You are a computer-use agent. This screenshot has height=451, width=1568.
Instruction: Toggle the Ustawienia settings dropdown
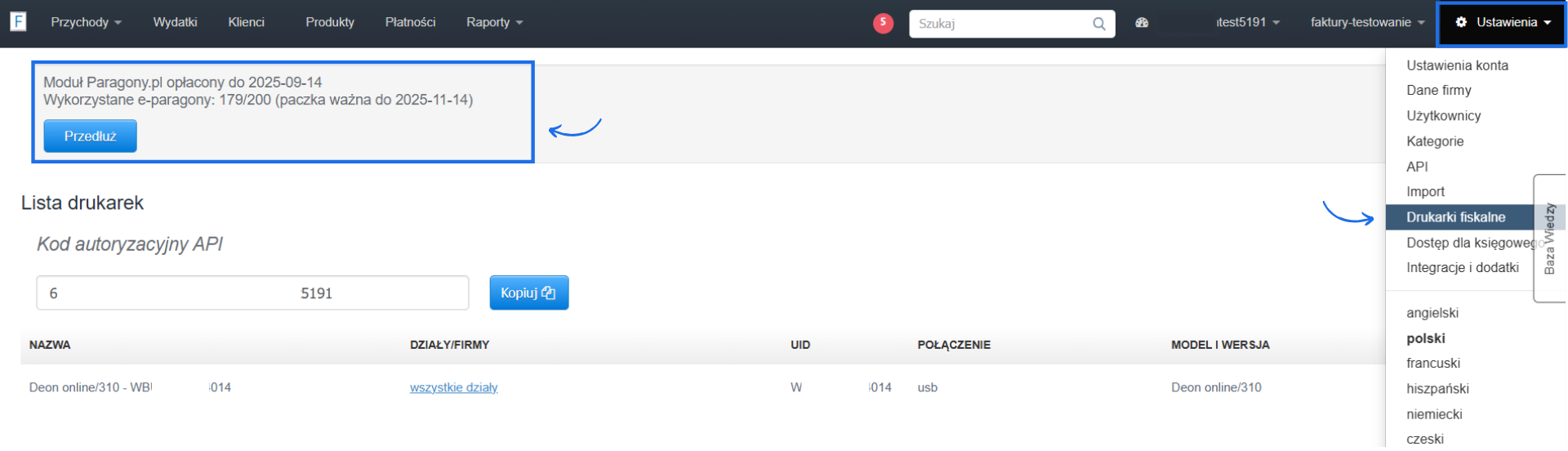(1501, 23)
